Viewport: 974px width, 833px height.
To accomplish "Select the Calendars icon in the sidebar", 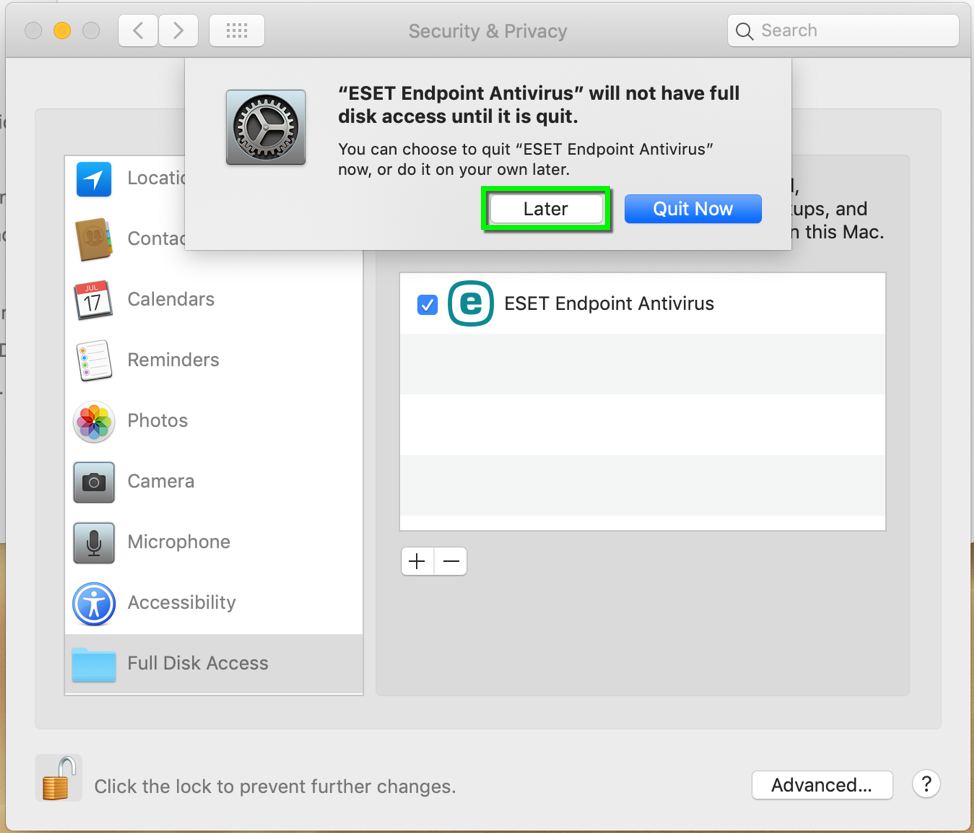I will 93,299.
